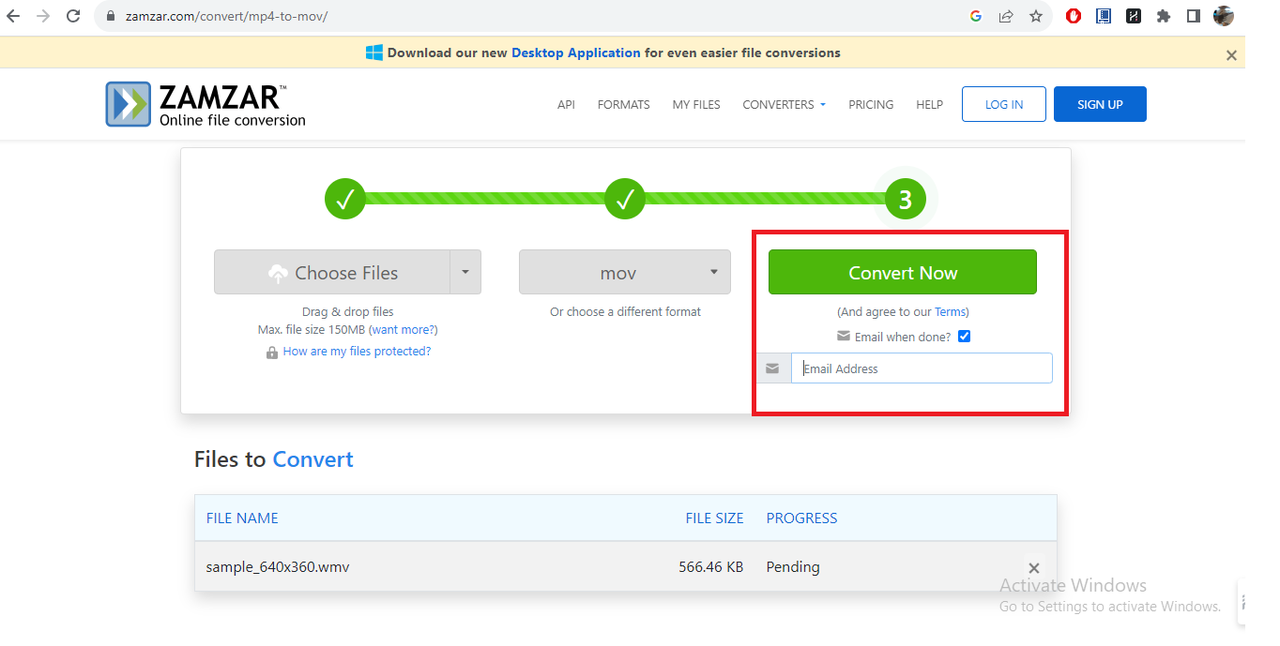Open the blue bookmark extension icon

[1104, 16]
